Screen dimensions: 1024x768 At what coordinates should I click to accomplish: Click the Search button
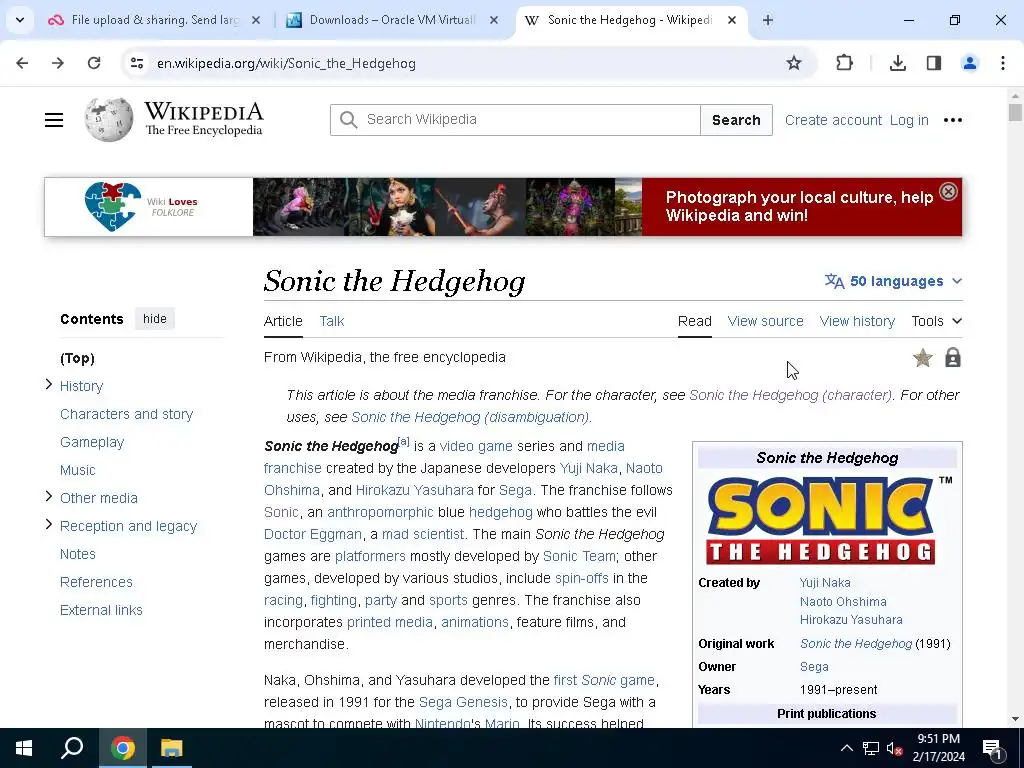736,120
